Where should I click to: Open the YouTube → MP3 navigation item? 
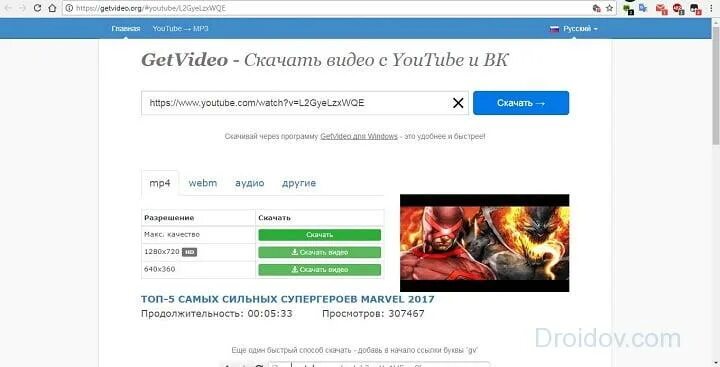[x=180, y=28]
